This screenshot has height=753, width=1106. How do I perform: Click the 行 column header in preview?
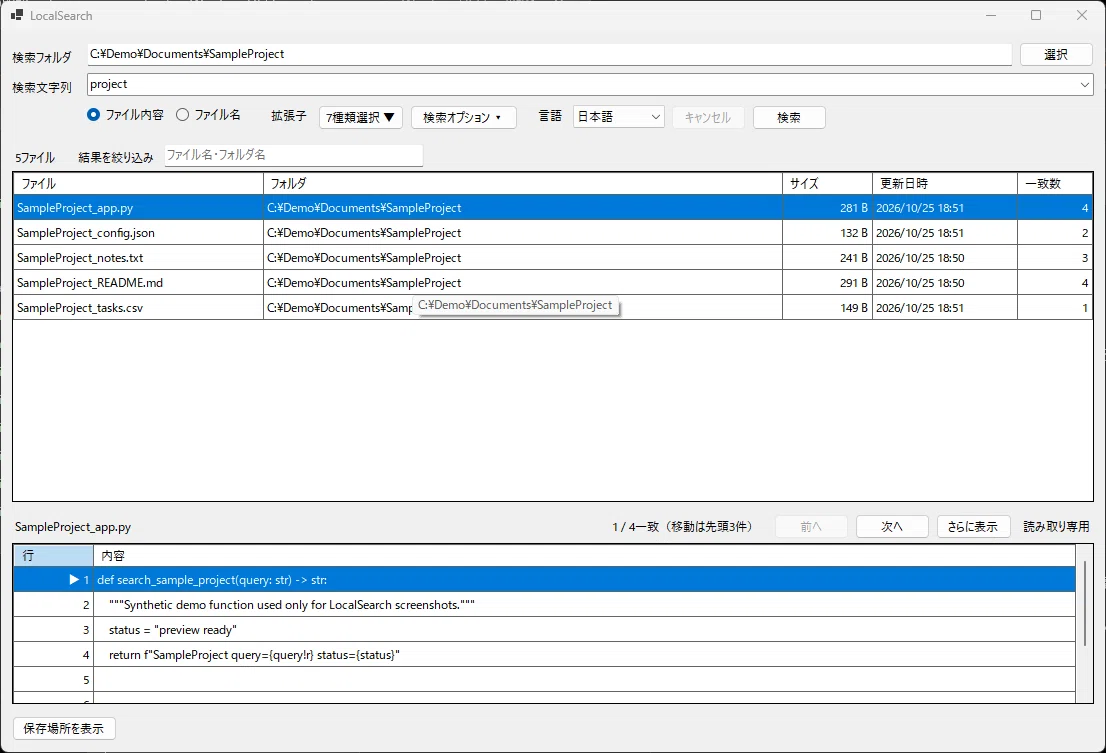pos(54,556)
